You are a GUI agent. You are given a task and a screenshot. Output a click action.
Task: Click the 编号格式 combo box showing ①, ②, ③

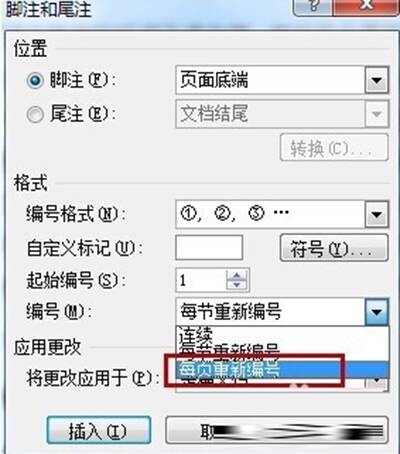click(x=282, y=214)
